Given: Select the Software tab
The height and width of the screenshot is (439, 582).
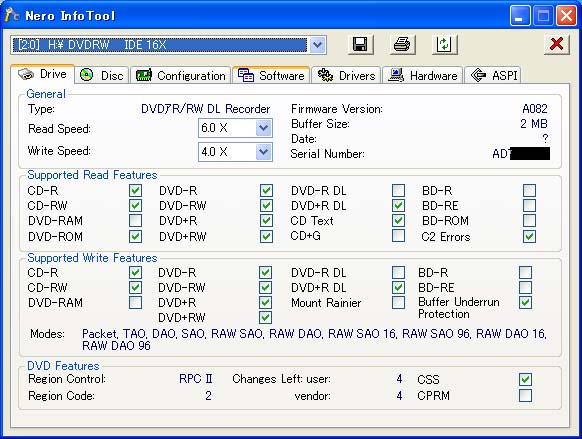Looking at the screenshot, I should pyautogui.click(x=271, y=75).
